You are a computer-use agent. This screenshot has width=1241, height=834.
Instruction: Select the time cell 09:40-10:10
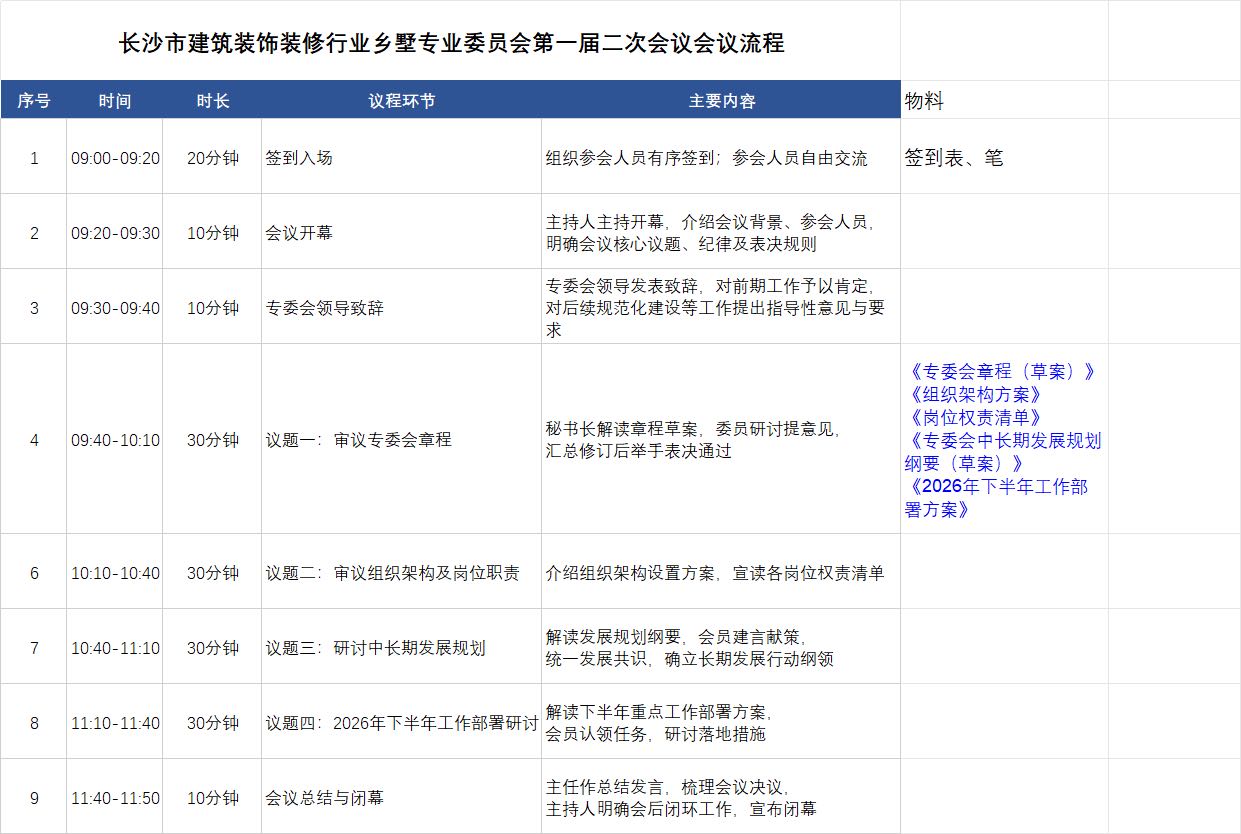point(115,439)
